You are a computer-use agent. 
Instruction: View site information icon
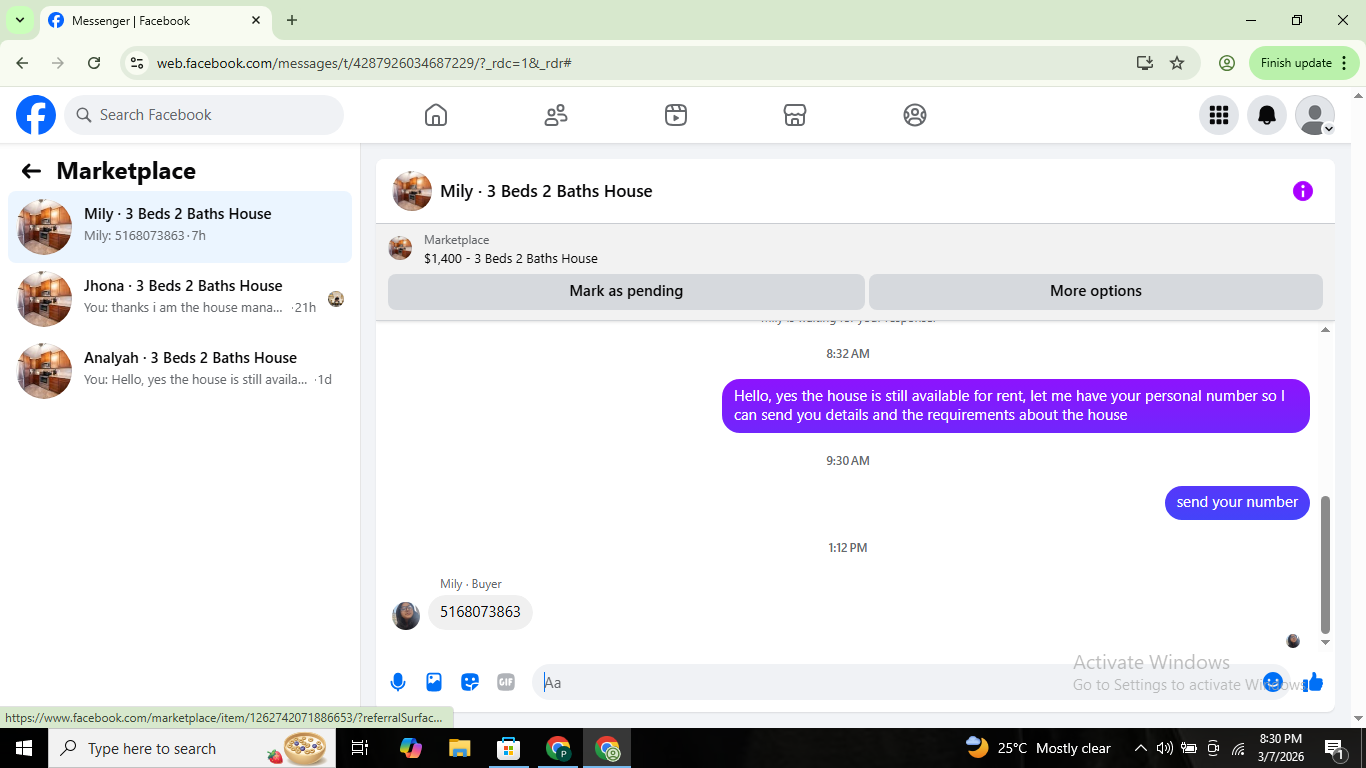coord(138,63)
